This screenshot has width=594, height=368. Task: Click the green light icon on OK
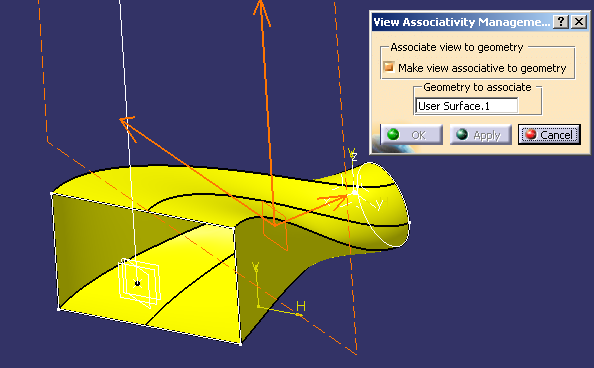coord(393,134)
